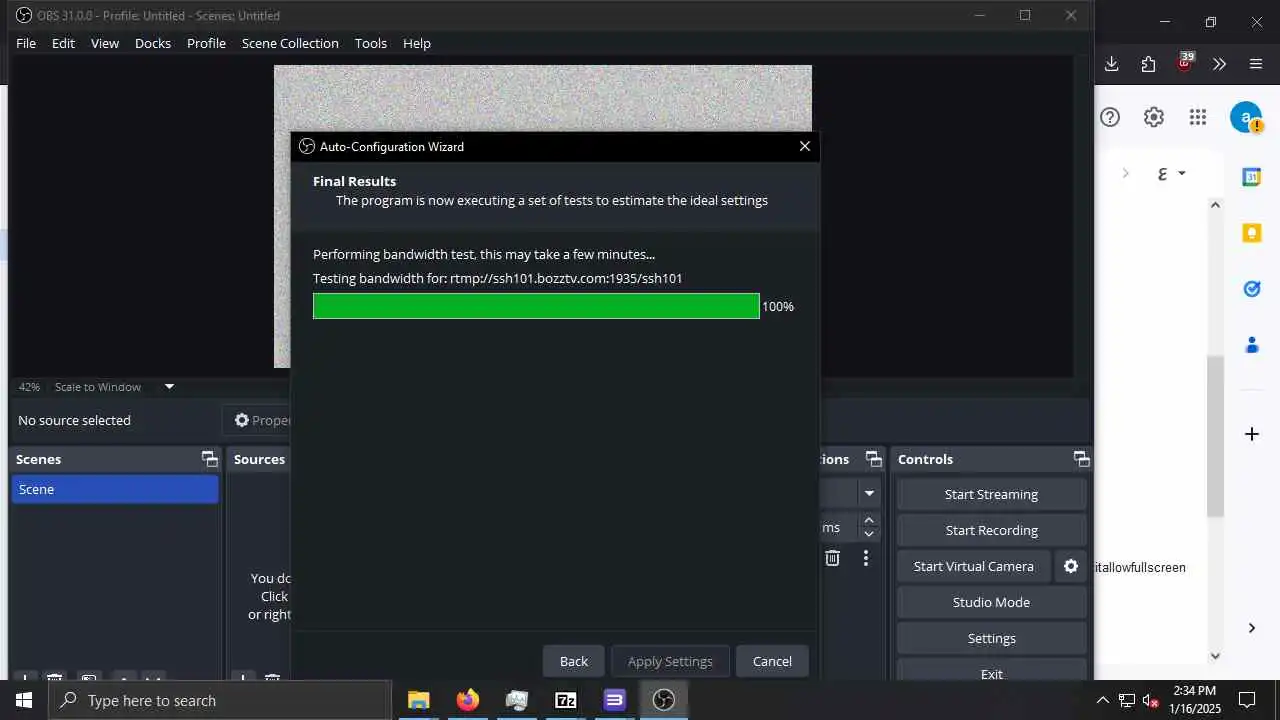
Task: Open Contacts side panel icon
Action: 1251,345
